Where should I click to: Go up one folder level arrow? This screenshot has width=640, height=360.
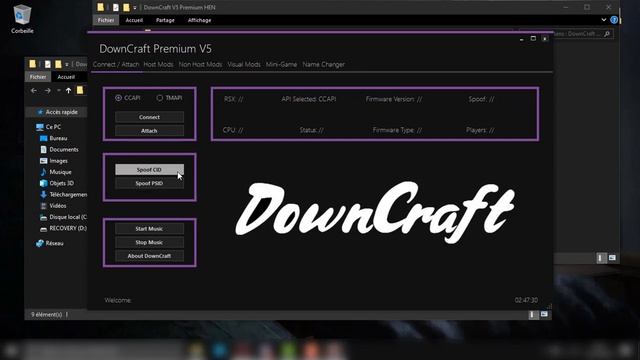pos(69,91)
